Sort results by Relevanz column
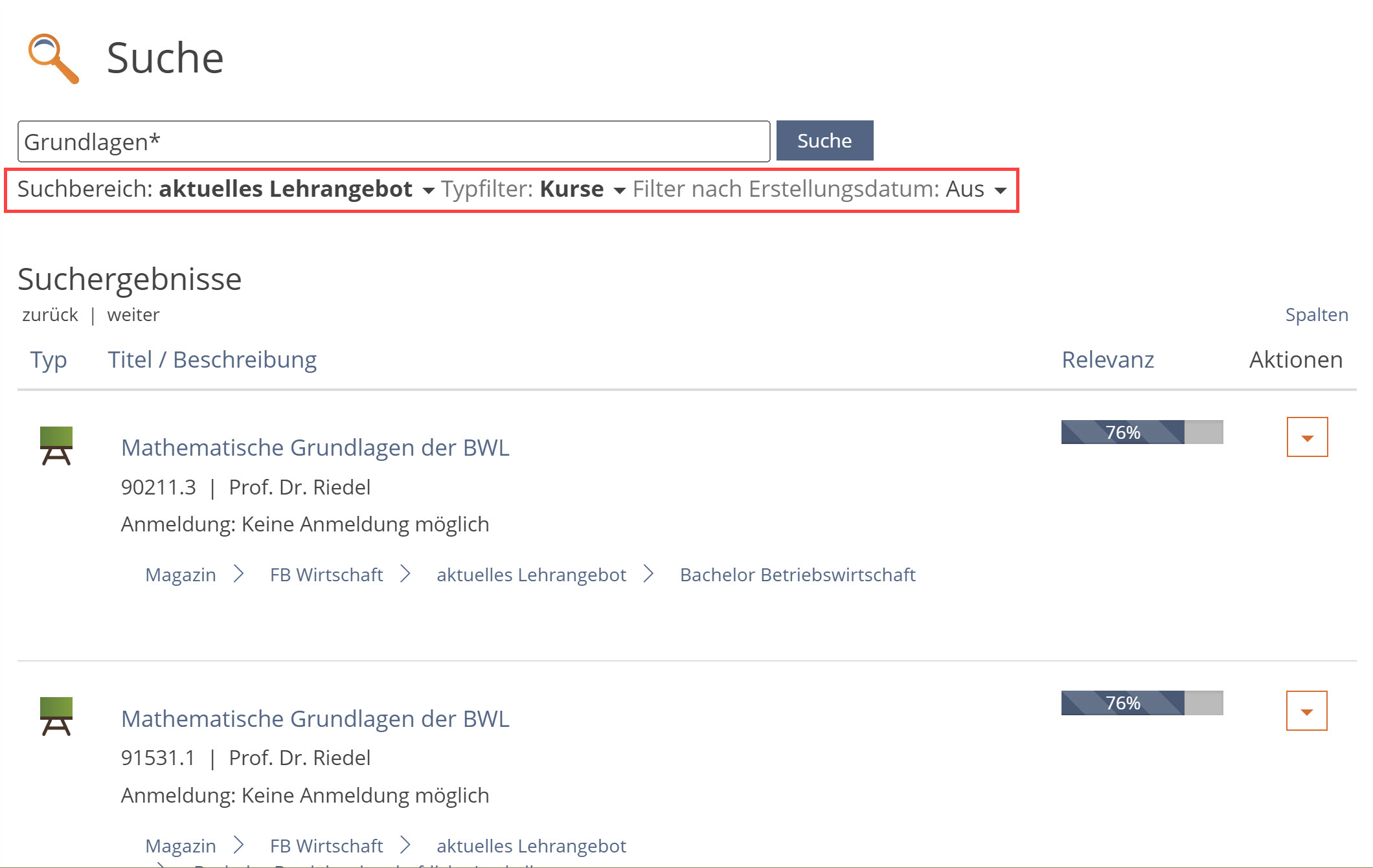Screen dimensions: 1373x868 pyautogui.click(x=1107, y=360)
